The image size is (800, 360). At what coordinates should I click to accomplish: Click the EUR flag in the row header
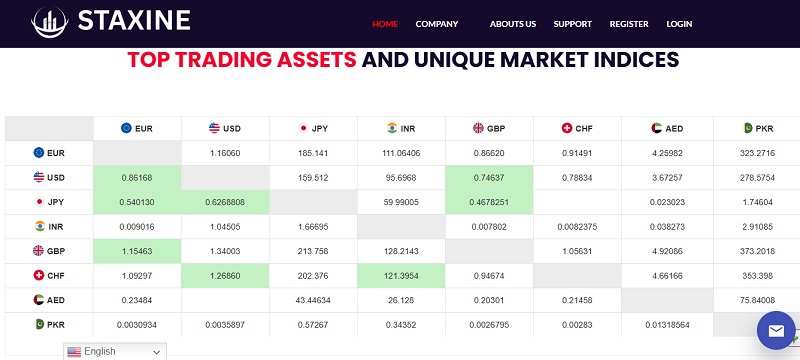(39, 152)
